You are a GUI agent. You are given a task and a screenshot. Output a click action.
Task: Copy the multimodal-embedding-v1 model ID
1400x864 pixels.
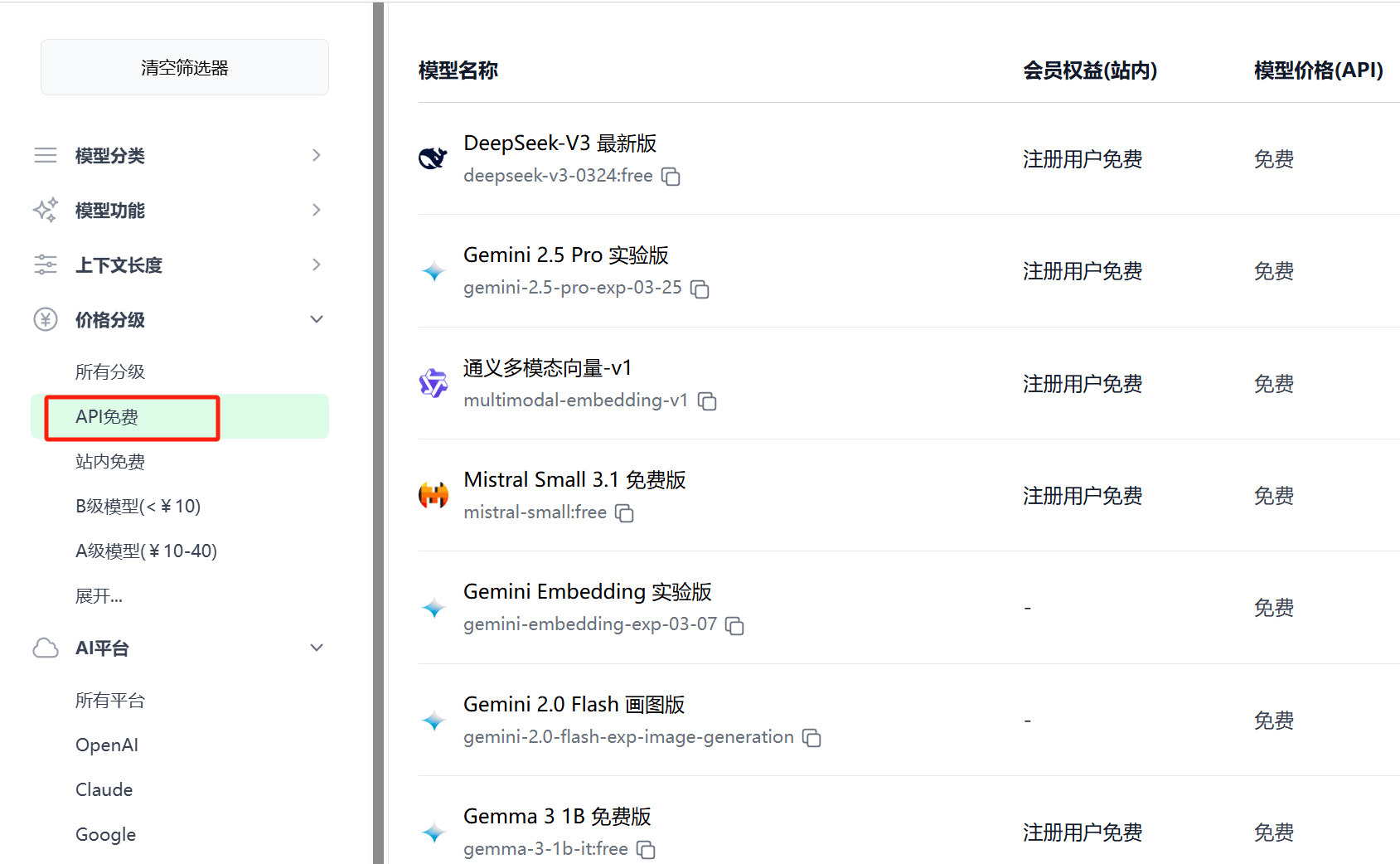point(707,401)
